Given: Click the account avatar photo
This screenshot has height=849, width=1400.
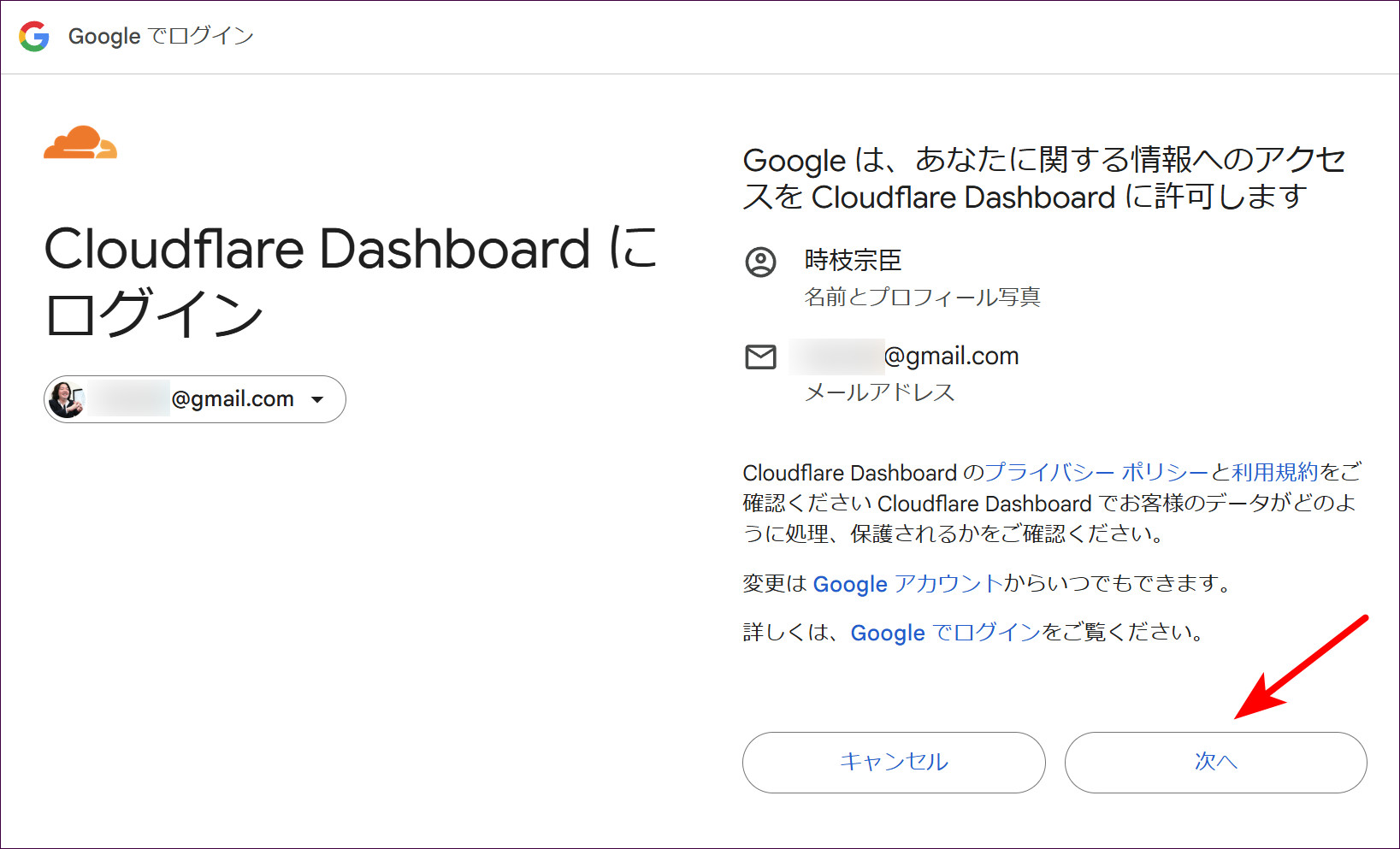Looking at the screenshot, I should 66,399.
